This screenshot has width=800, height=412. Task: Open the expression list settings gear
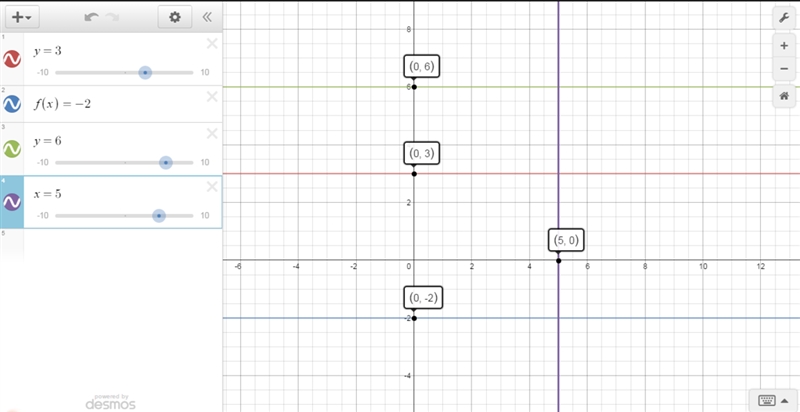[175, 17]
